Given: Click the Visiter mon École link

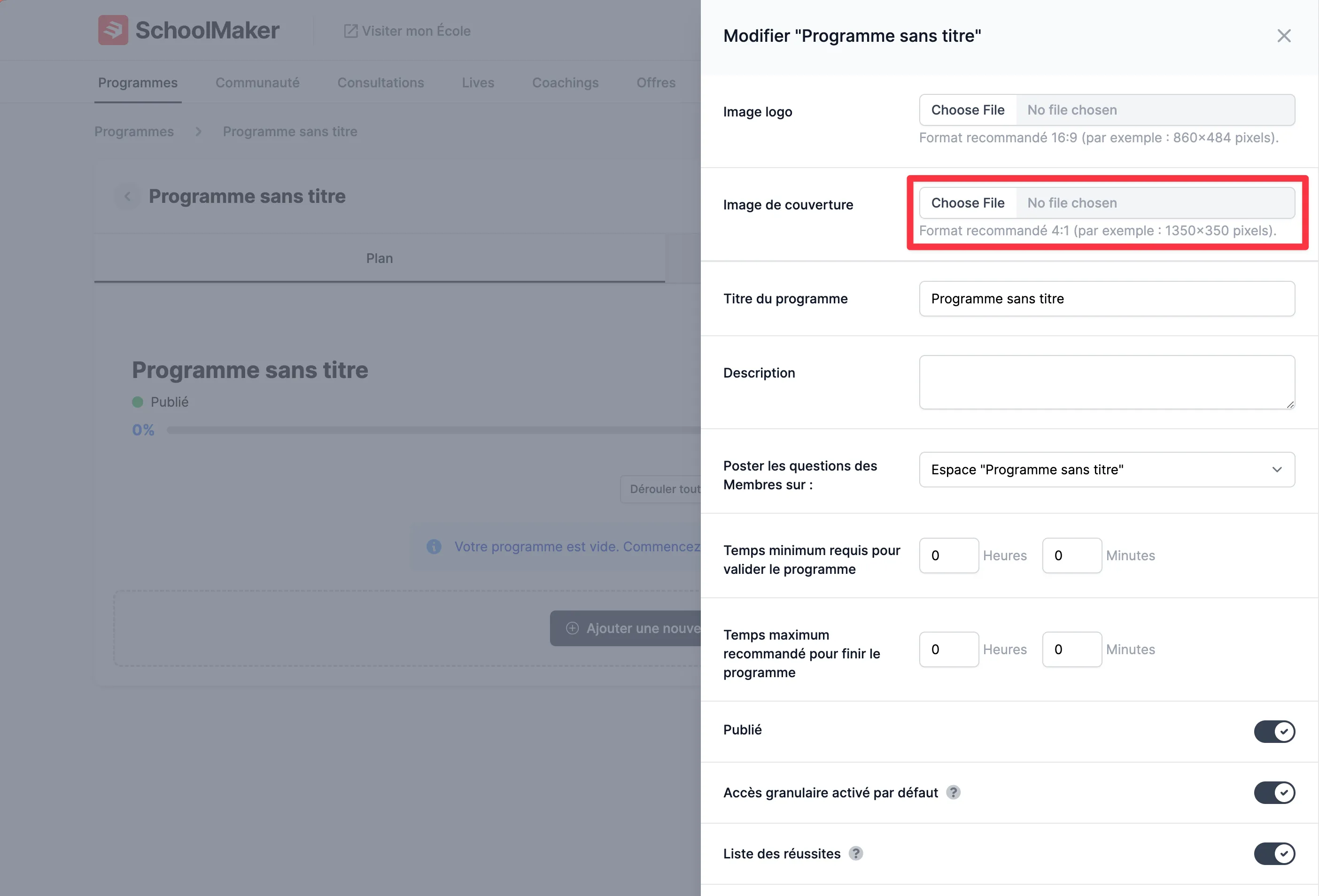Looking at the screenshot, I should point(407,31).
